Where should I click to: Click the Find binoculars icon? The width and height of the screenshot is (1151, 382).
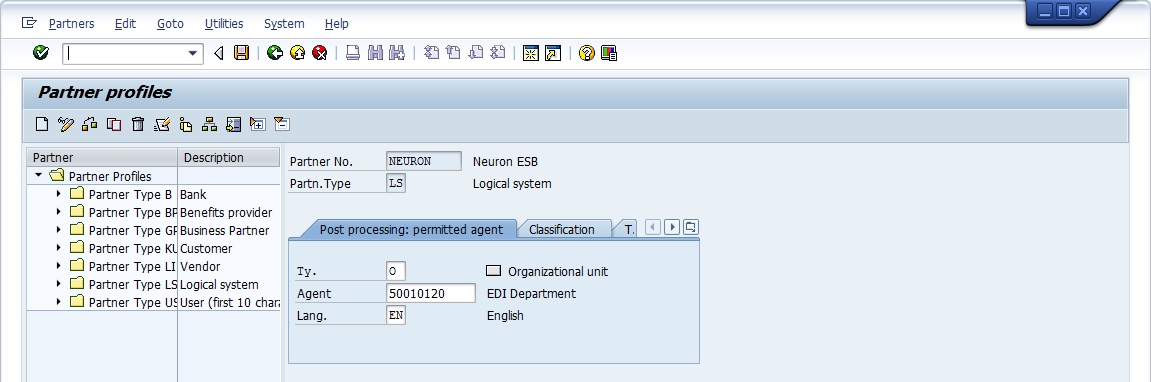coord(375,53)
